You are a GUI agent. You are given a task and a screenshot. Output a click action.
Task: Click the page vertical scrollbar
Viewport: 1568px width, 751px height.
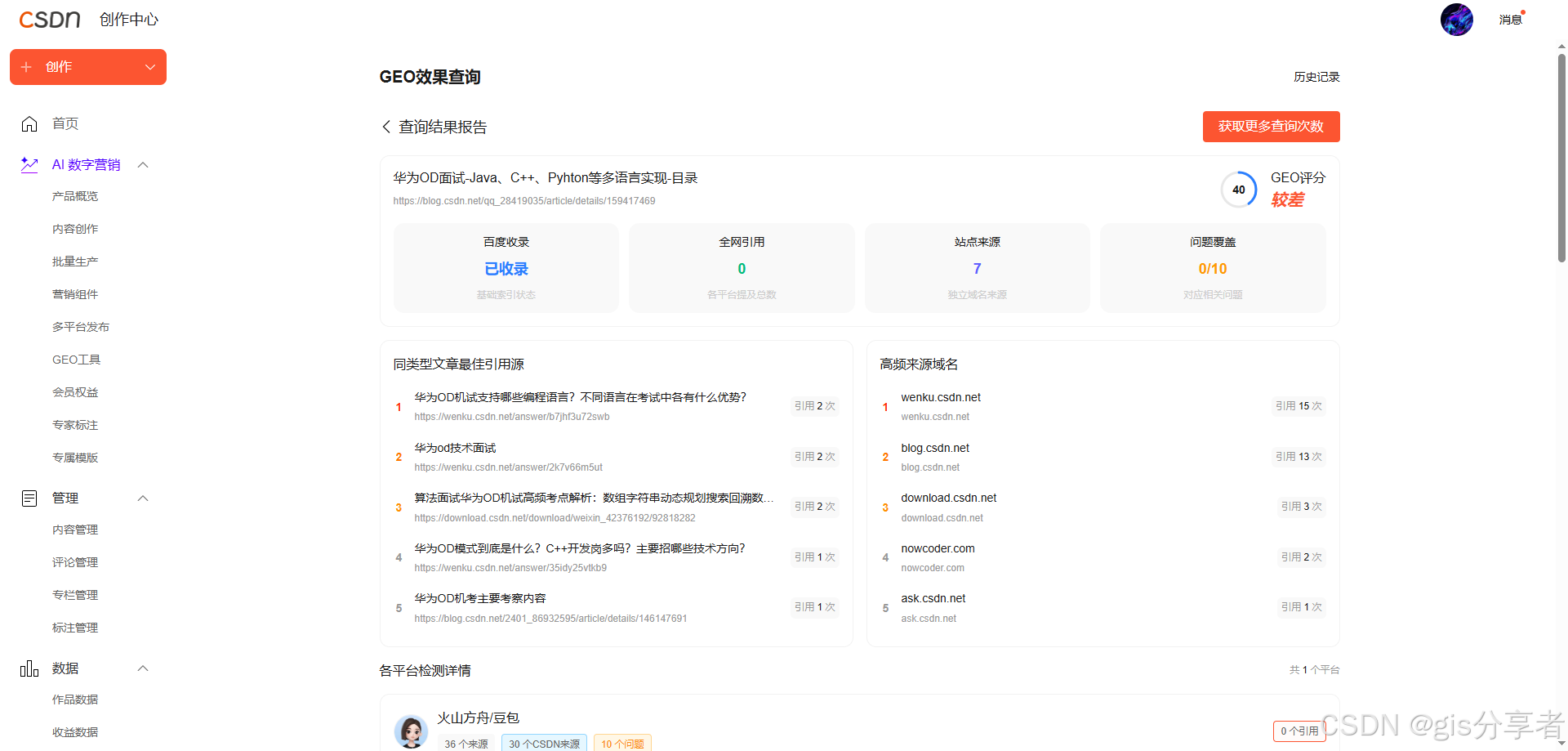click(x=1561, y=159)
